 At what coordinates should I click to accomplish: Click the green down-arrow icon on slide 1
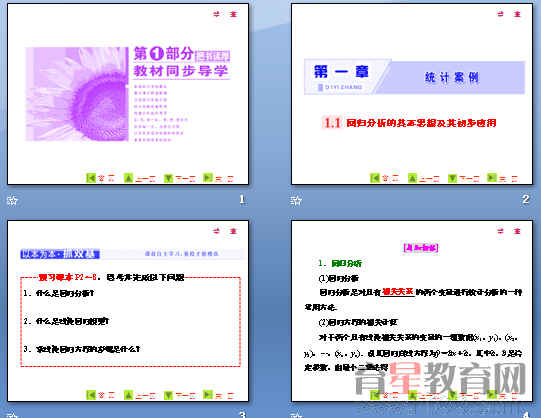pyautogui.click(x=168, y=178)
